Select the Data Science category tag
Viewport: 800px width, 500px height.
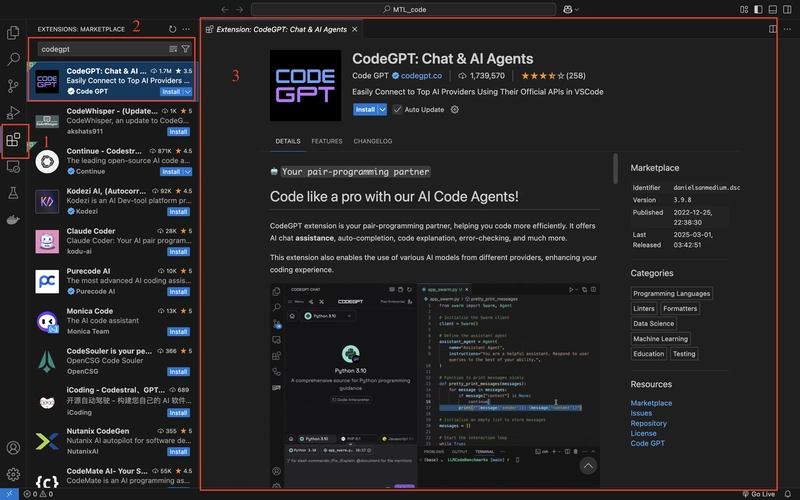click(653, 323)
